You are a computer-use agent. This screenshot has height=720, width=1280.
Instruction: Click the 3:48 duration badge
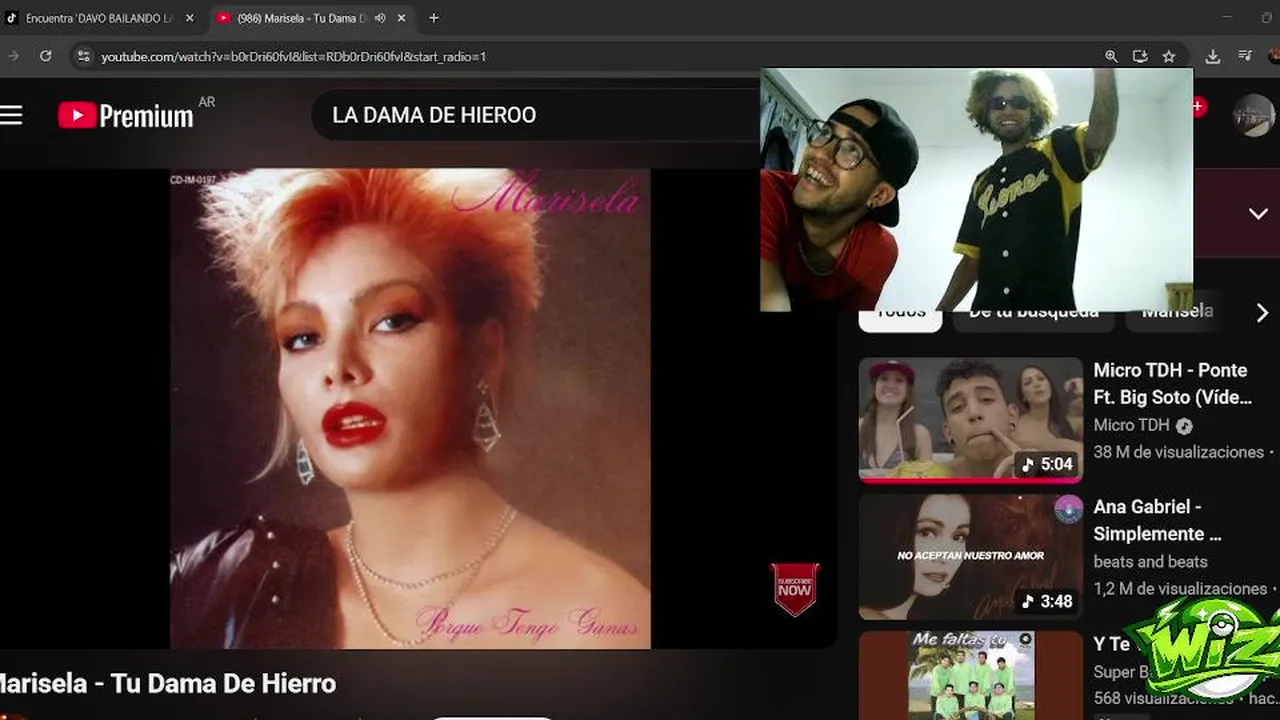click(x=1047, y=601)
